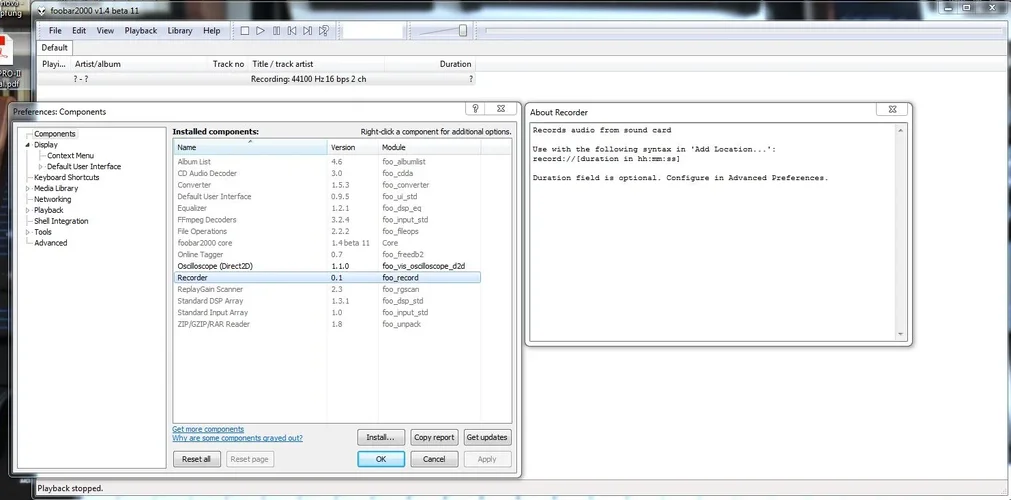Viewport: 1011px width, 500px height.
Task: Click the 'Get more components' link
Action: (208, 429)
